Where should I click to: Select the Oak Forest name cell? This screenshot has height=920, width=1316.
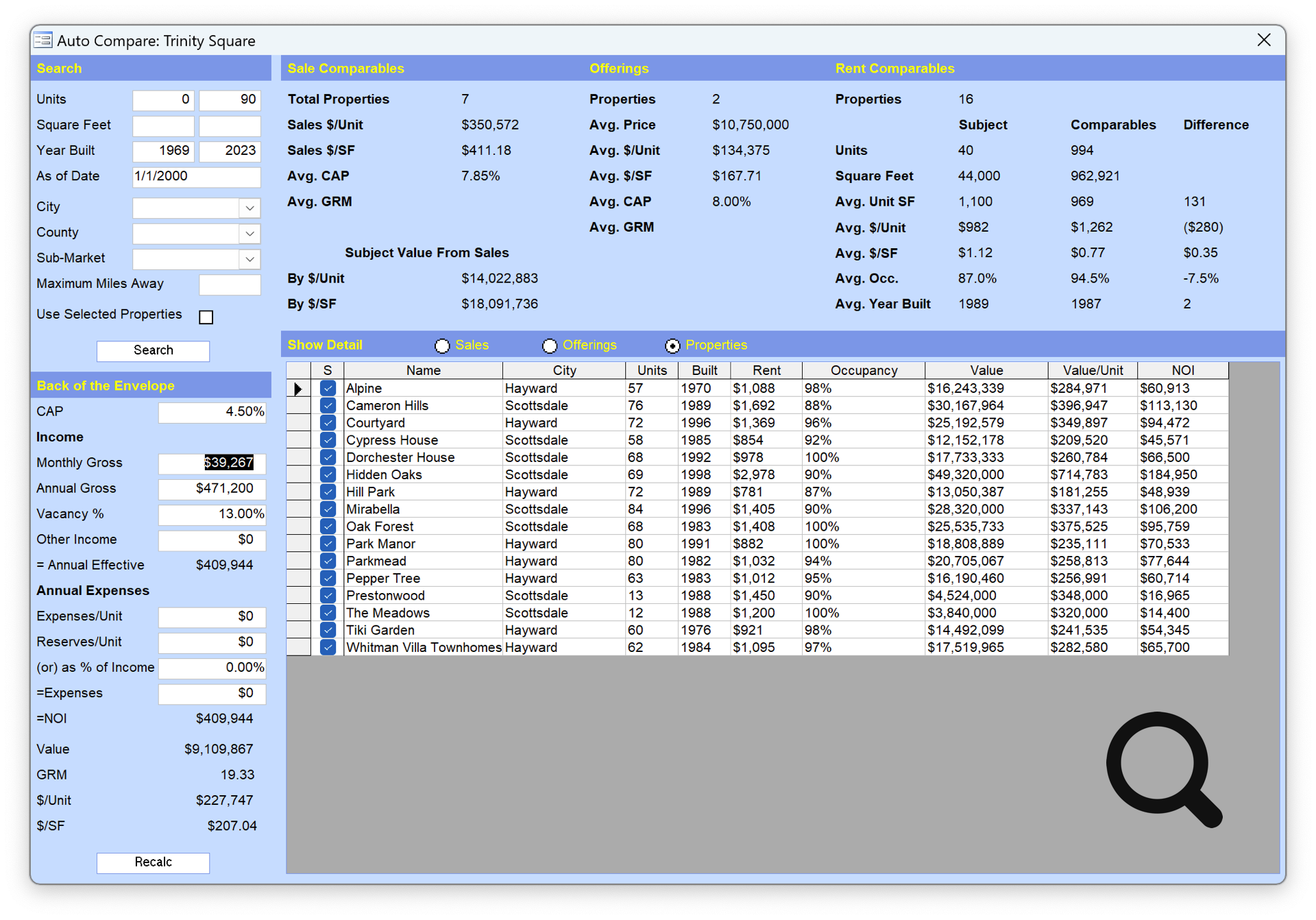pos(423,526)
